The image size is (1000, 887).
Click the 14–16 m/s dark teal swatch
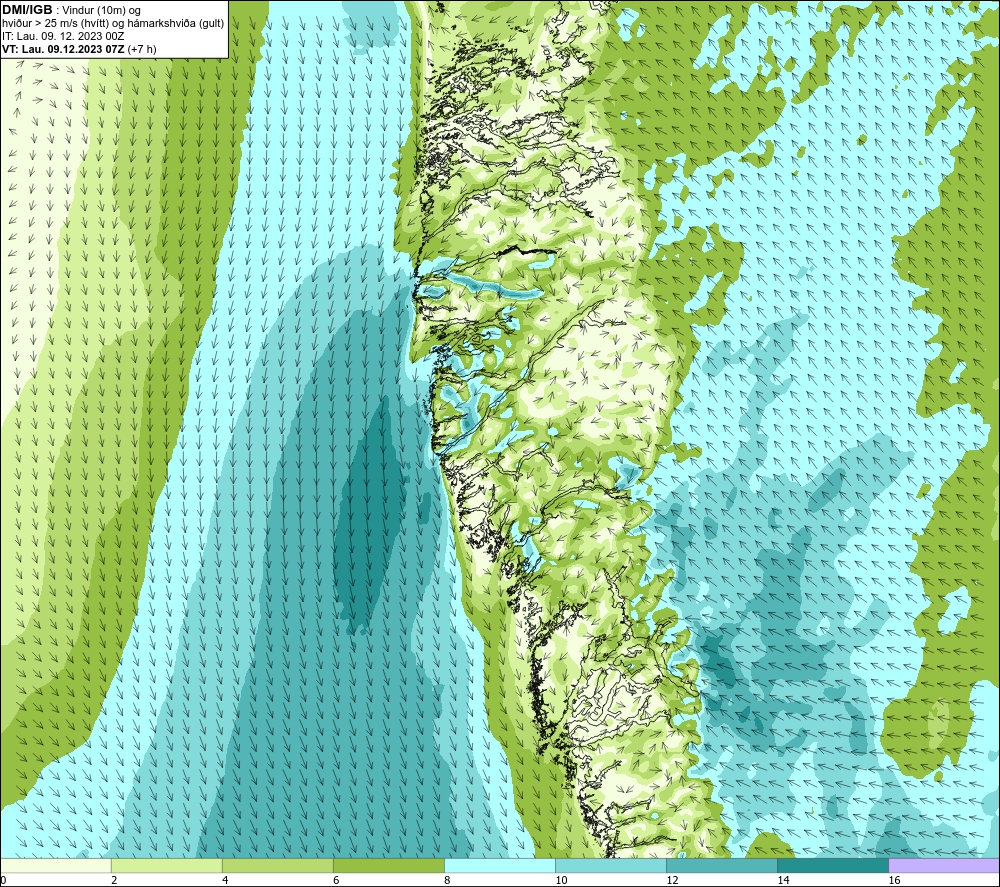point(833,865)
